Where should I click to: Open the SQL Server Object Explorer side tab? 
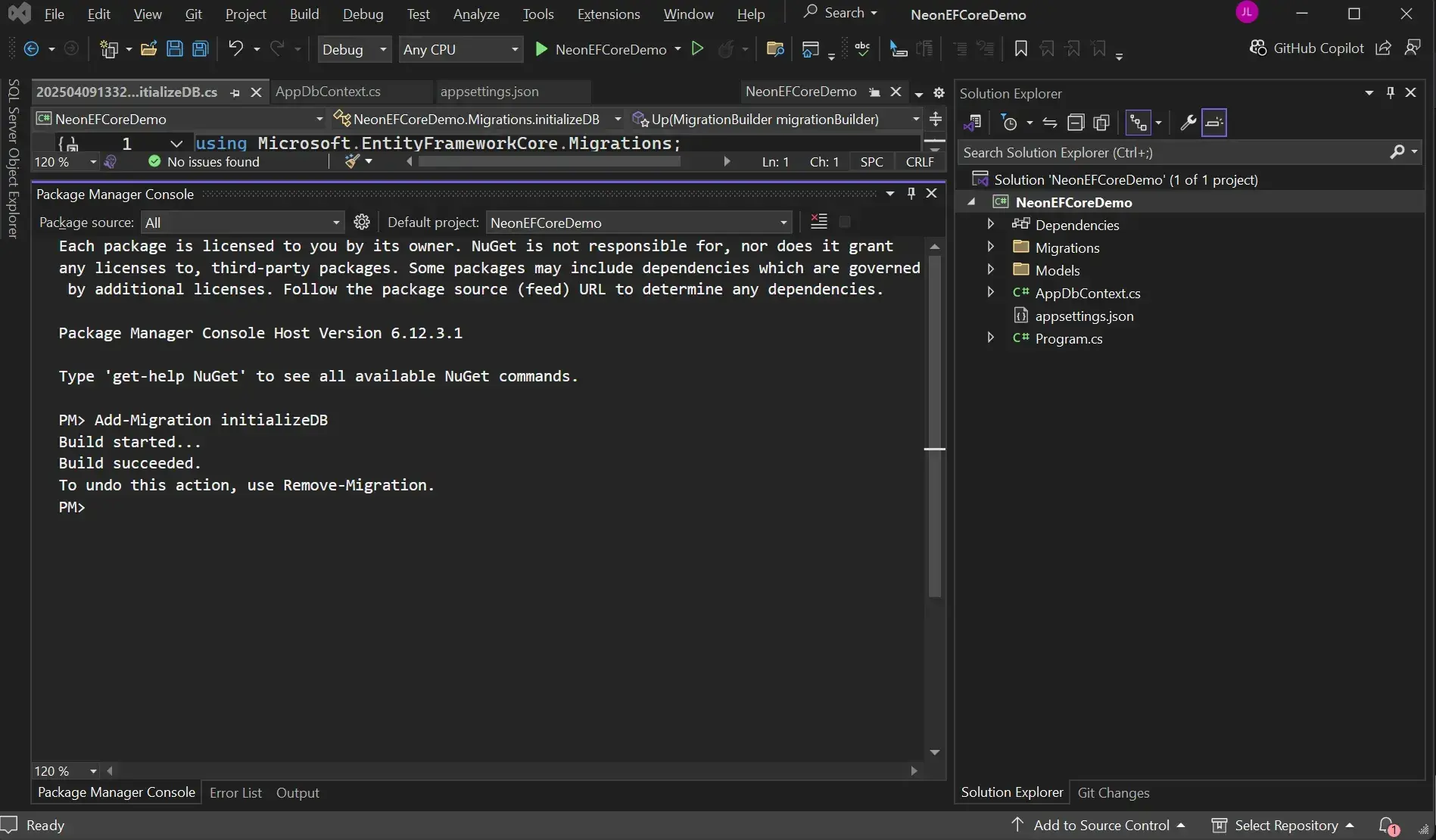[13, 158]
